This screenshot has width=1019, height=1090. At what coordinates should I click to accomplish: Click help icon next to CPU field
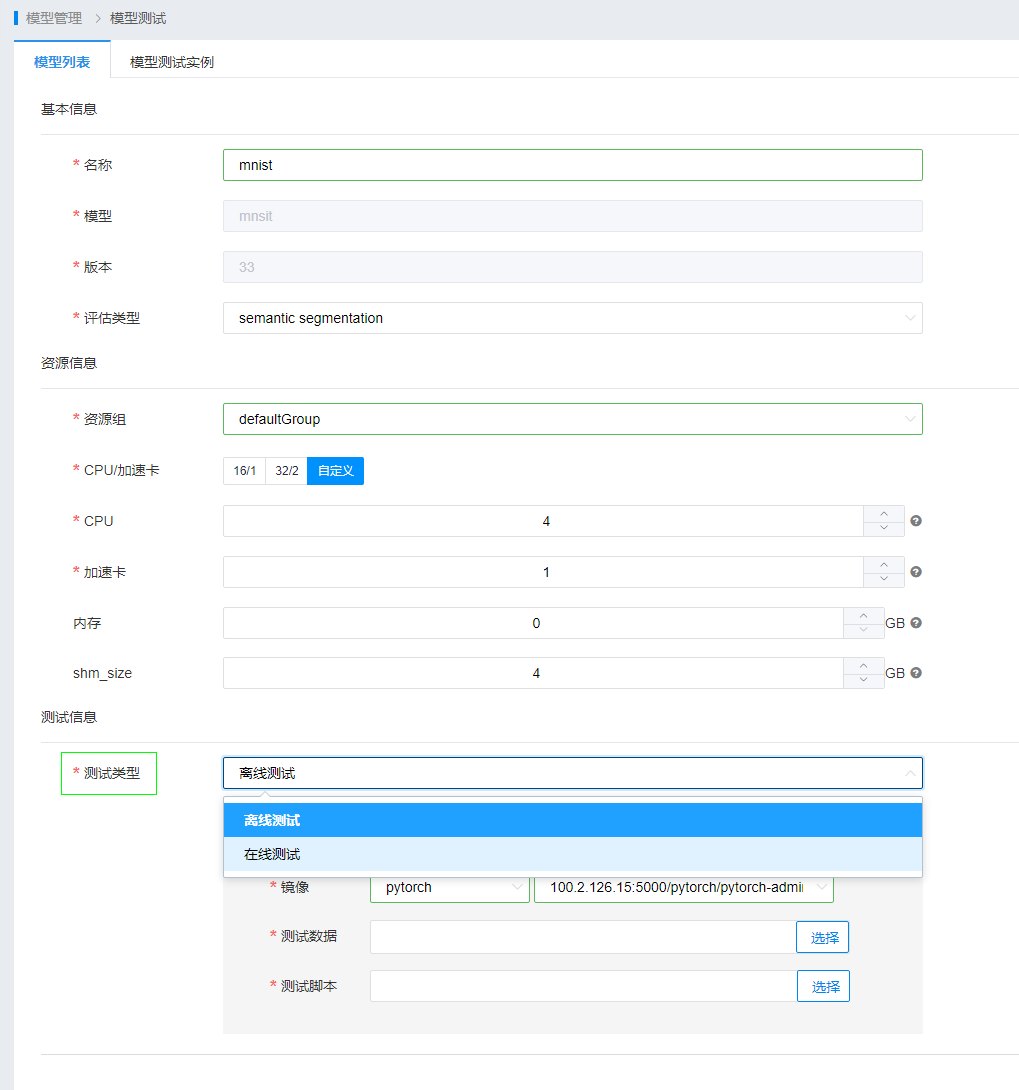[x=916, y=521]
